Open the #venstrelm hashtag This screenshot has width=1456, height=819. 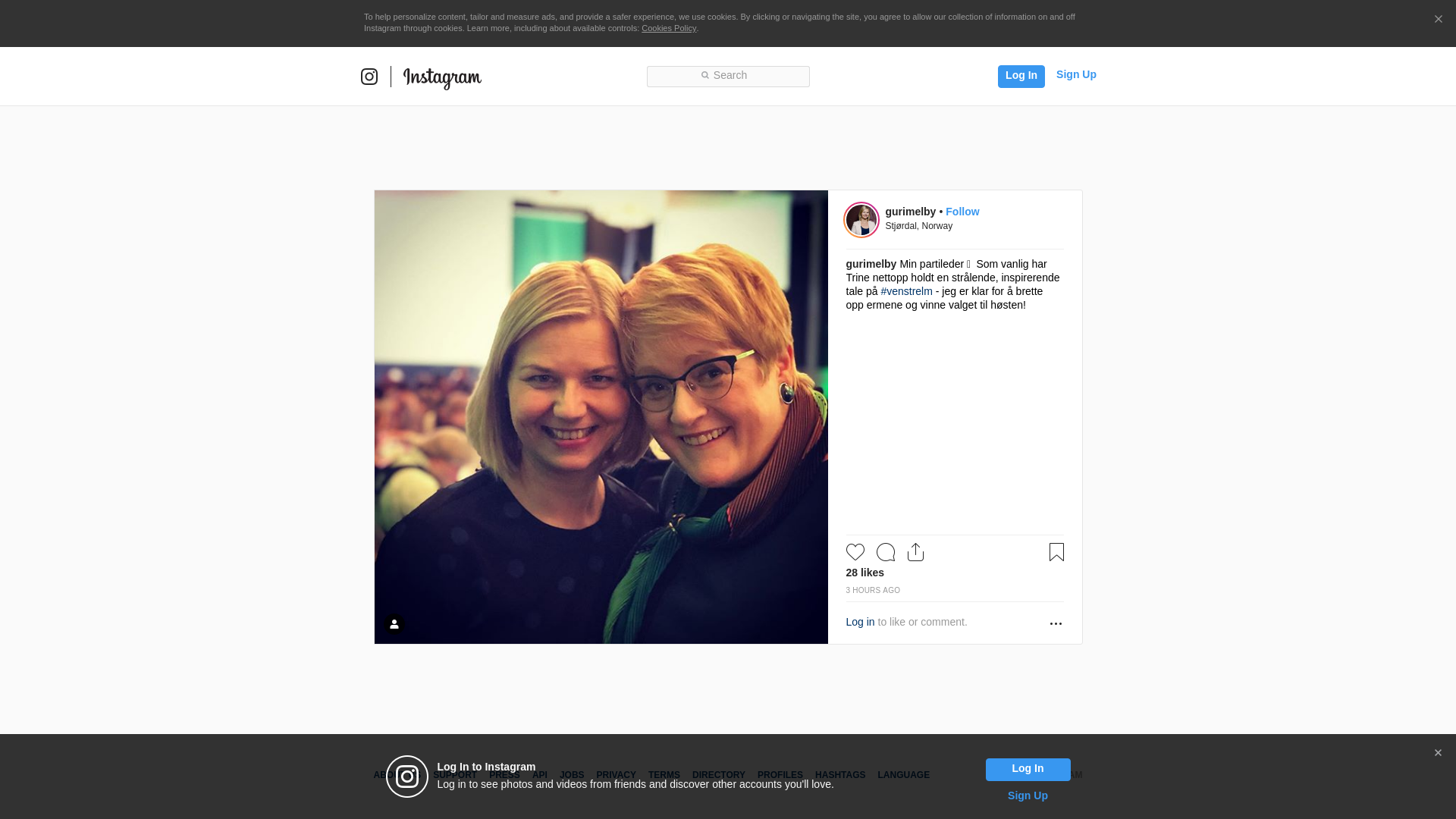pyautogui.click(x=907, y=291)
